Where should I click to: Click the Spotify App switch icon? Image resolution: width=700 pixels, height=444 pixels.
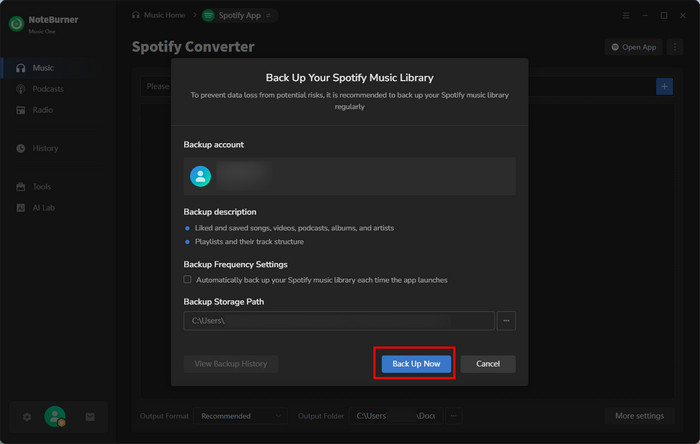click(x=268, y=15)
